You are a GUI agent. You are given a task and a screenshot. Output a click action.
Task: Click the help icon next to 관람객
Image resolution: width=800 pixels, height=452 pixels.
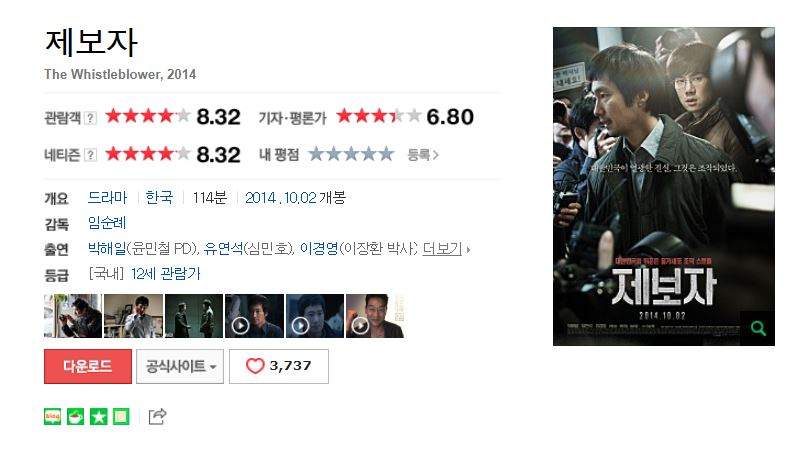pos(90,118)
